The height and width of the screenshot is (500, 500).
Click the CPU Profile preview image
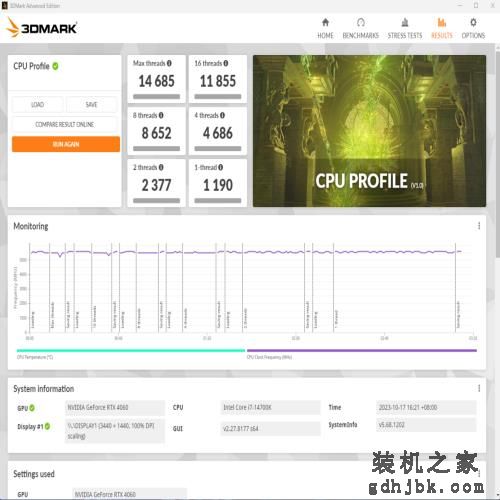(369, 131)
